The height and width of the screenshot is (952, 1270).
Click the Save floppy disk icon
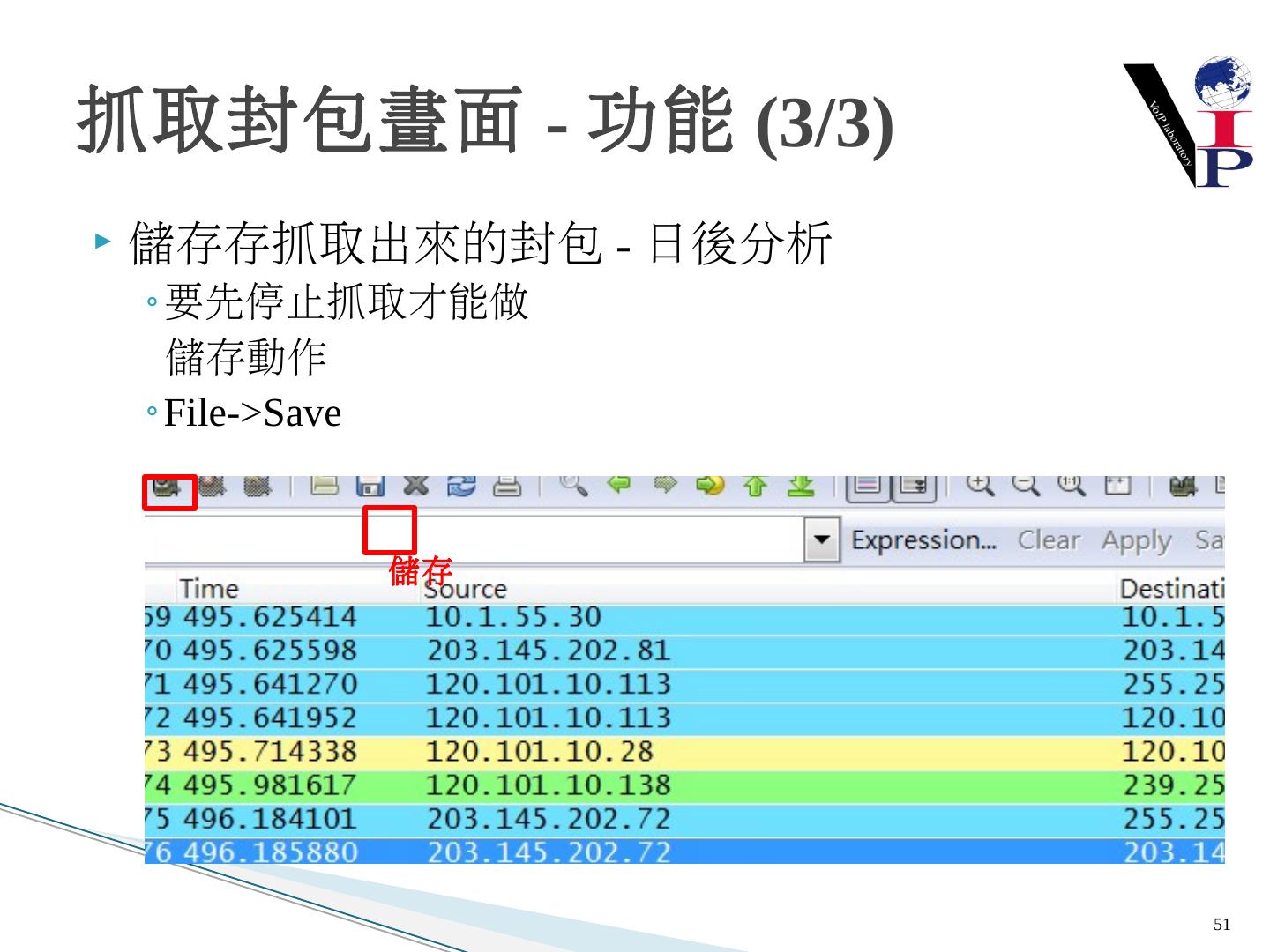click(370, 485)
